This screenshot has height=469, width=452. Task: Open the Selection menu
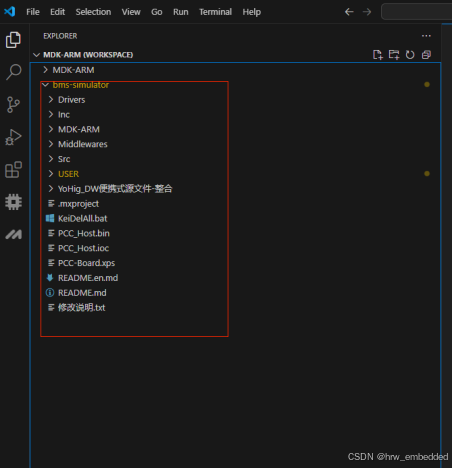pyautogui.click(x=93, y=12)
